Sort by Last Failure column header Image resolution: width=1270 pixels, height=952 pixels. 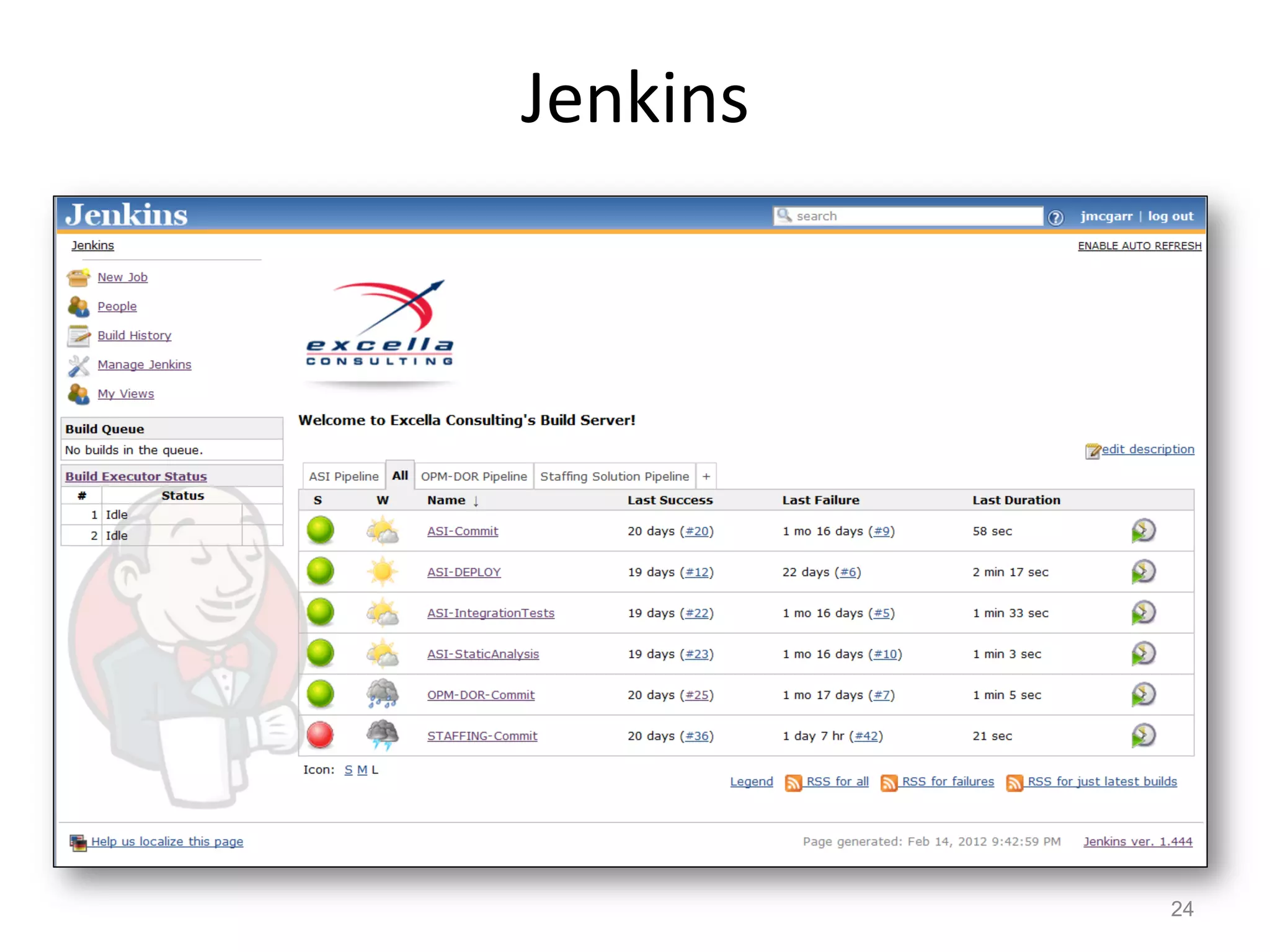[820, 500]
